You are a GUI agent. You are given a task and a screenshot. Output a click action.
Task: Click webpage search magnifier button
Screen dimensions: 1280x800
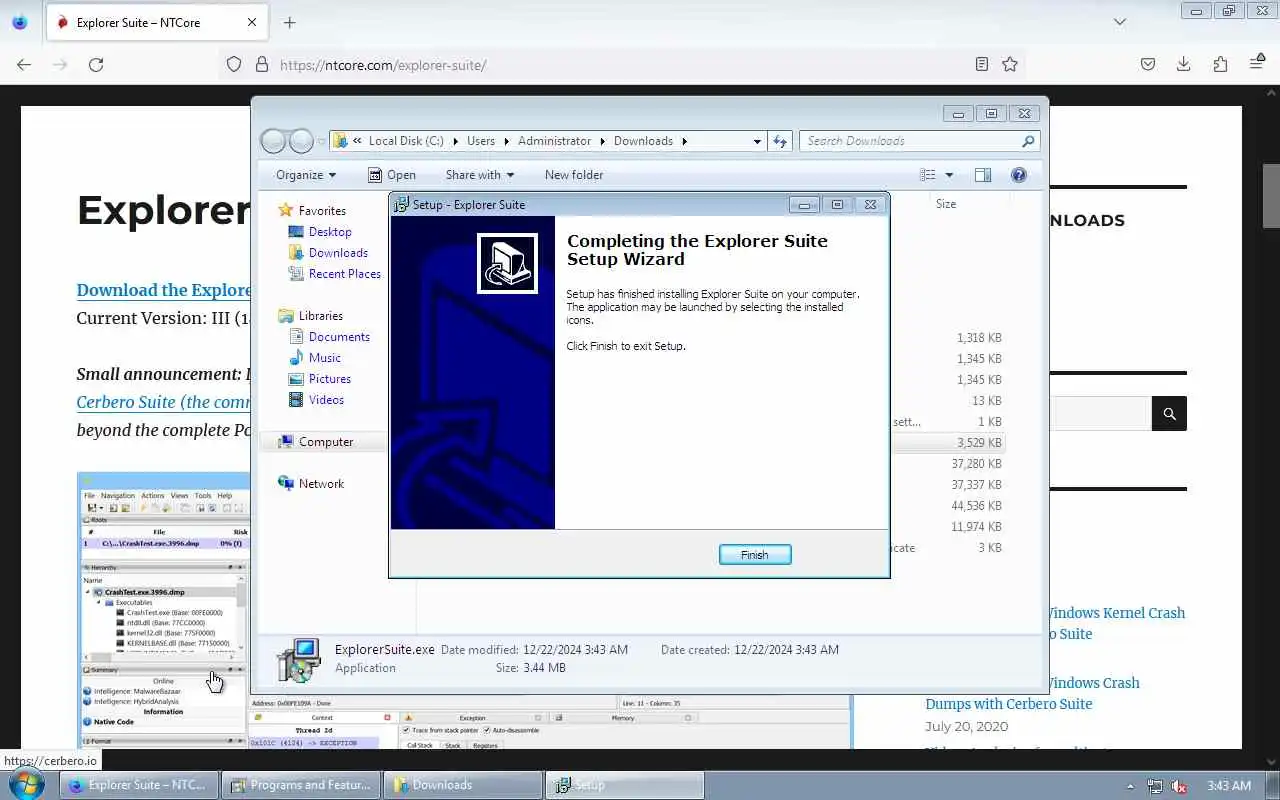point(1169,414)
